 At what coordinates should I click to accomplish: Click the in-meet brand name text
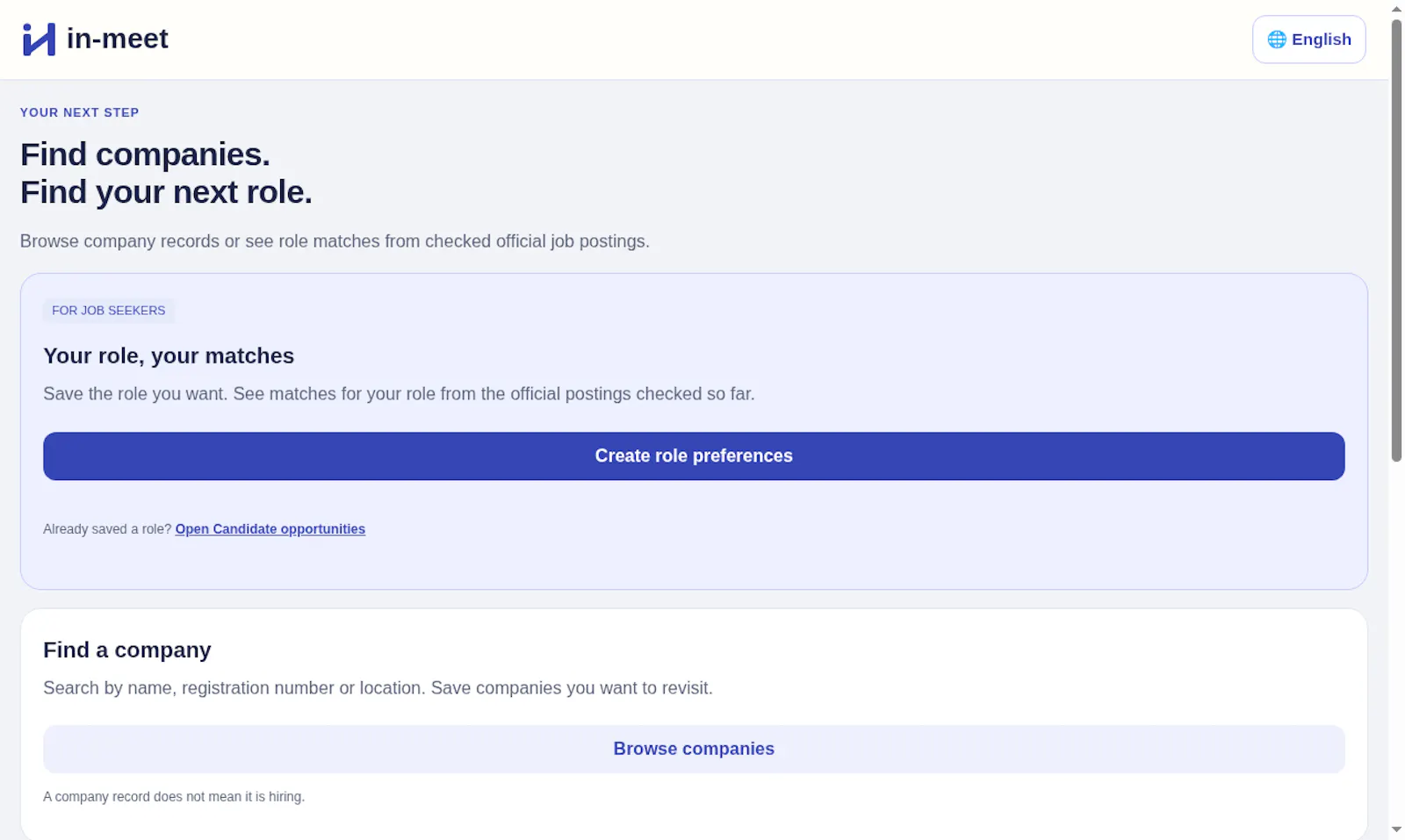click(x=118, y=39)
